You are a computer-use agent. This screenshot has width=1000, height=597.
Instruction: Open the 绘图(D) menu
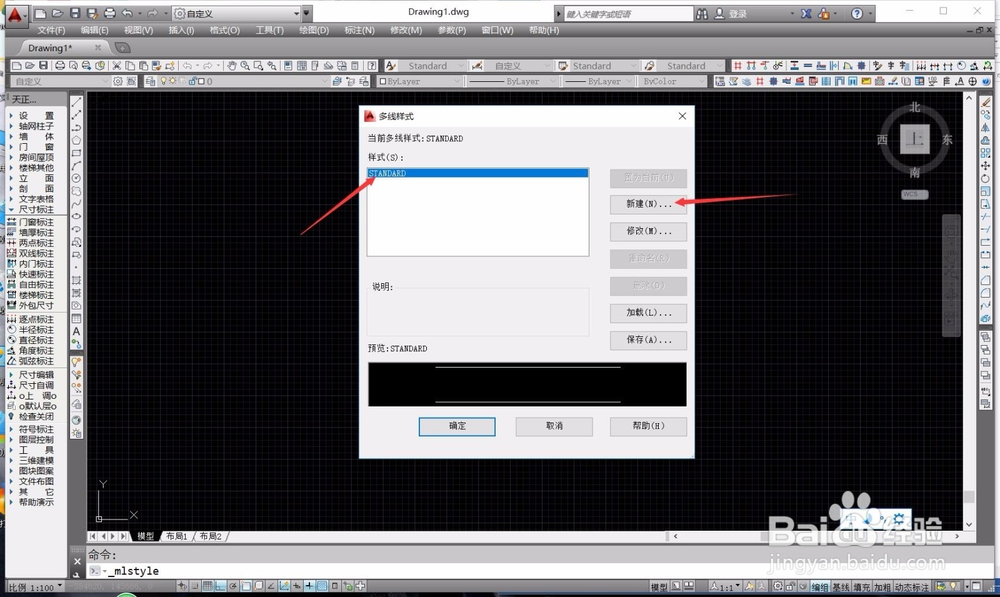pos(314,30)
